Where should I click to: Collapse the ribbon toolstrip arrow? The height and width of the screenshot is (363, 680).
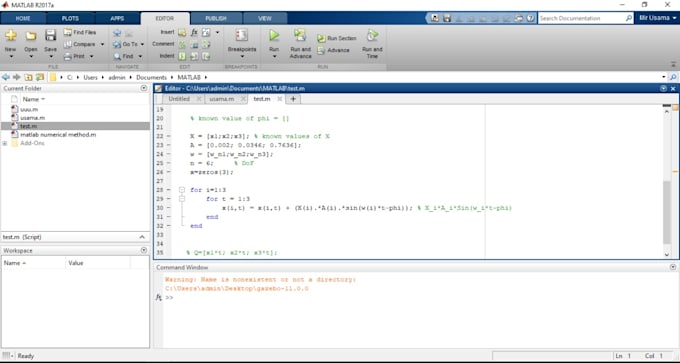click(673, 64)
